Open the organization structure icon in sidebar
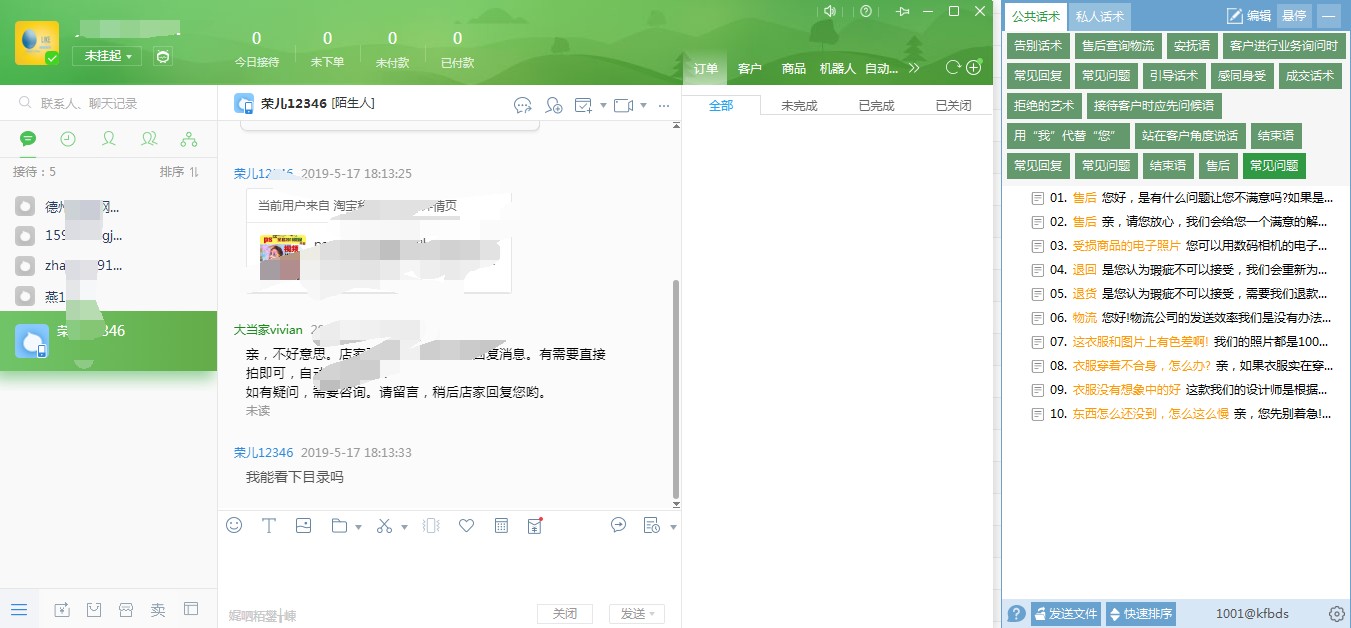This screenshot has width=1351, height=628. point(189,139)
